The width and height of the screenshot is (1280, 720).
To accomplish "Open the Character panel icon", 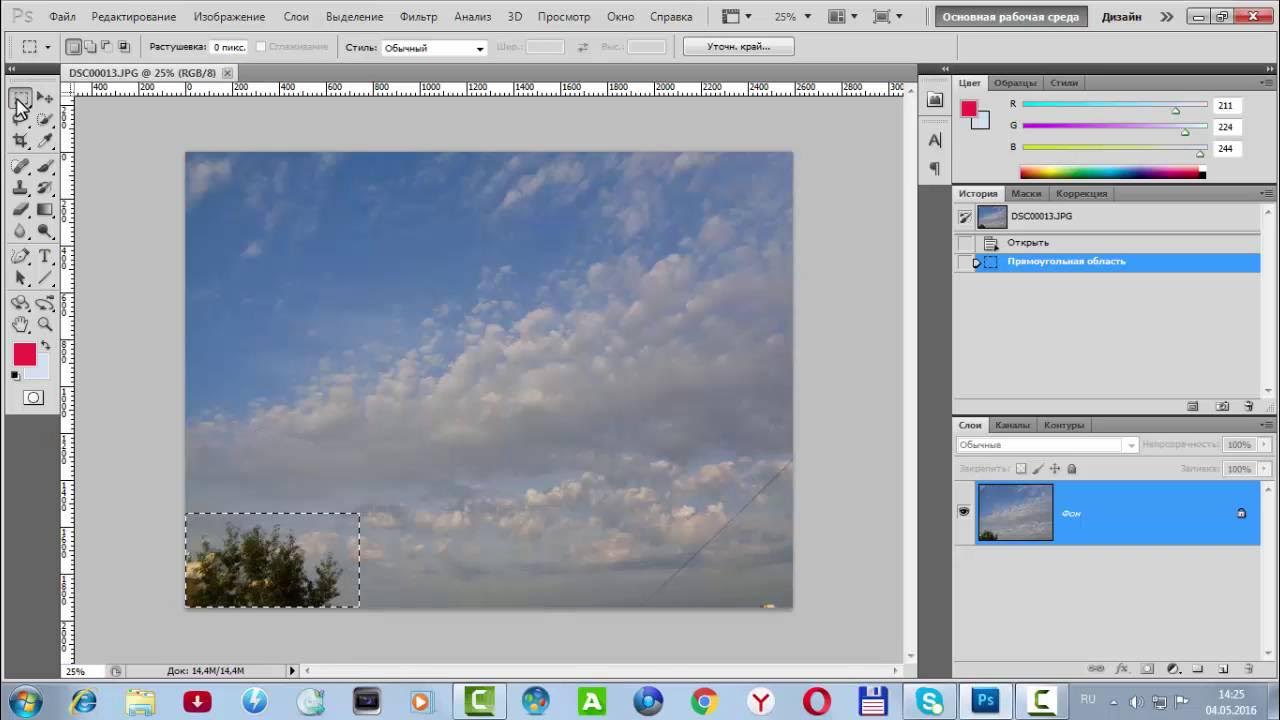I will (935, 140).
